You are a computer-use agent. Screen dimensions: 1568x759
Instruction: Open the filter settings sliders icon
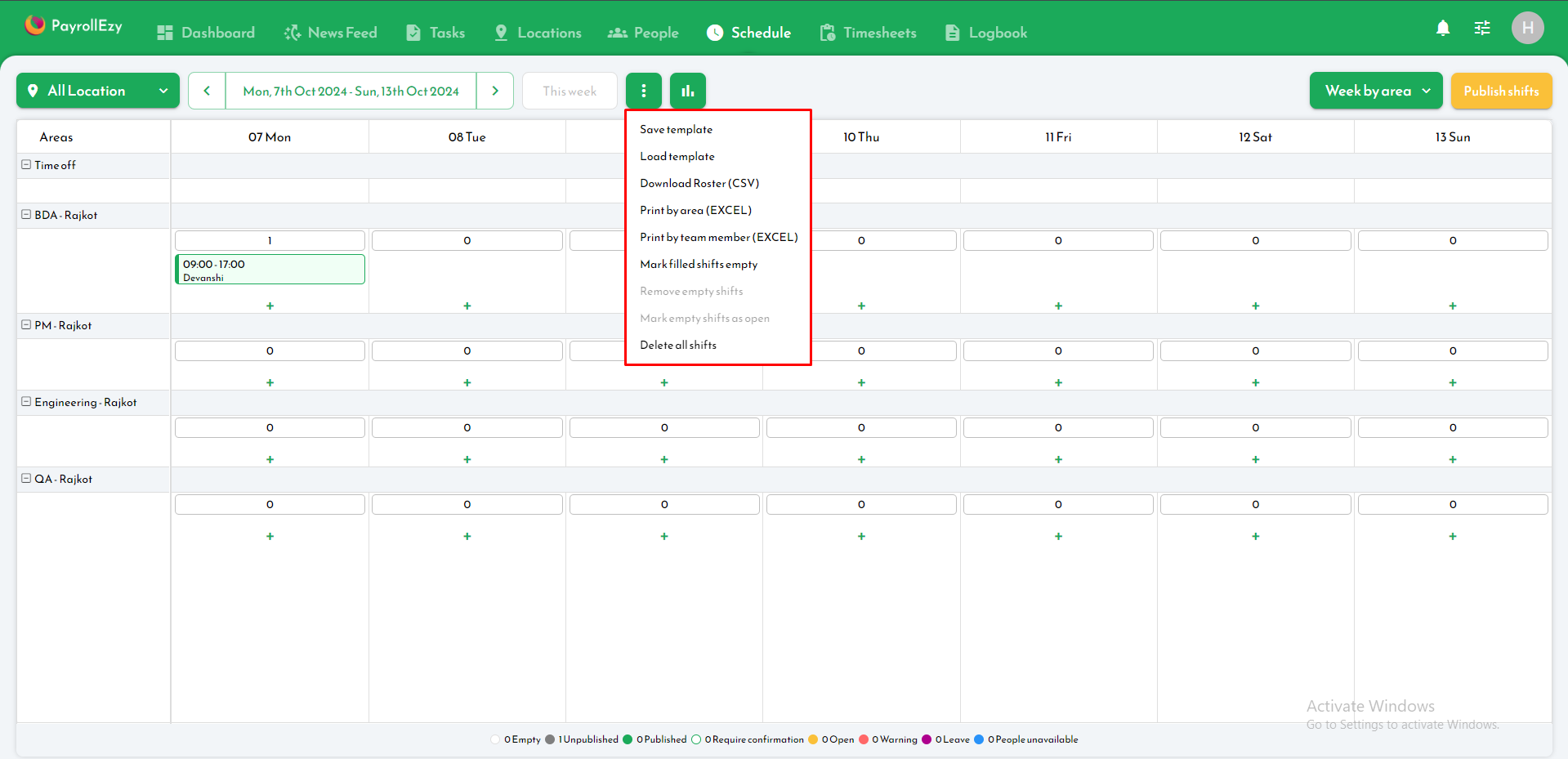pyautogui.click(x=1481, y=28)
